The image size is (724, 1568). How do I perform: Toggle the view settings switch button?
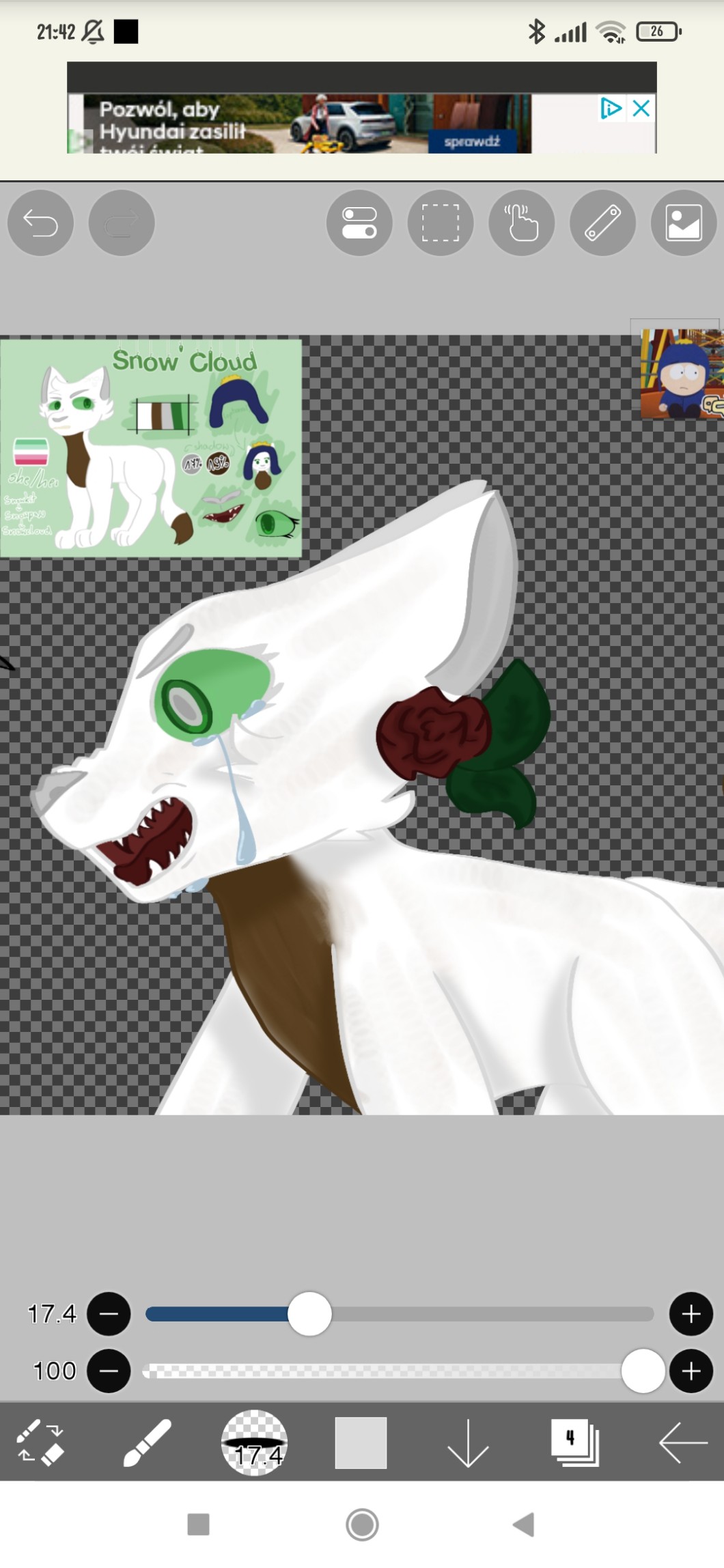(x=359, y=223)
